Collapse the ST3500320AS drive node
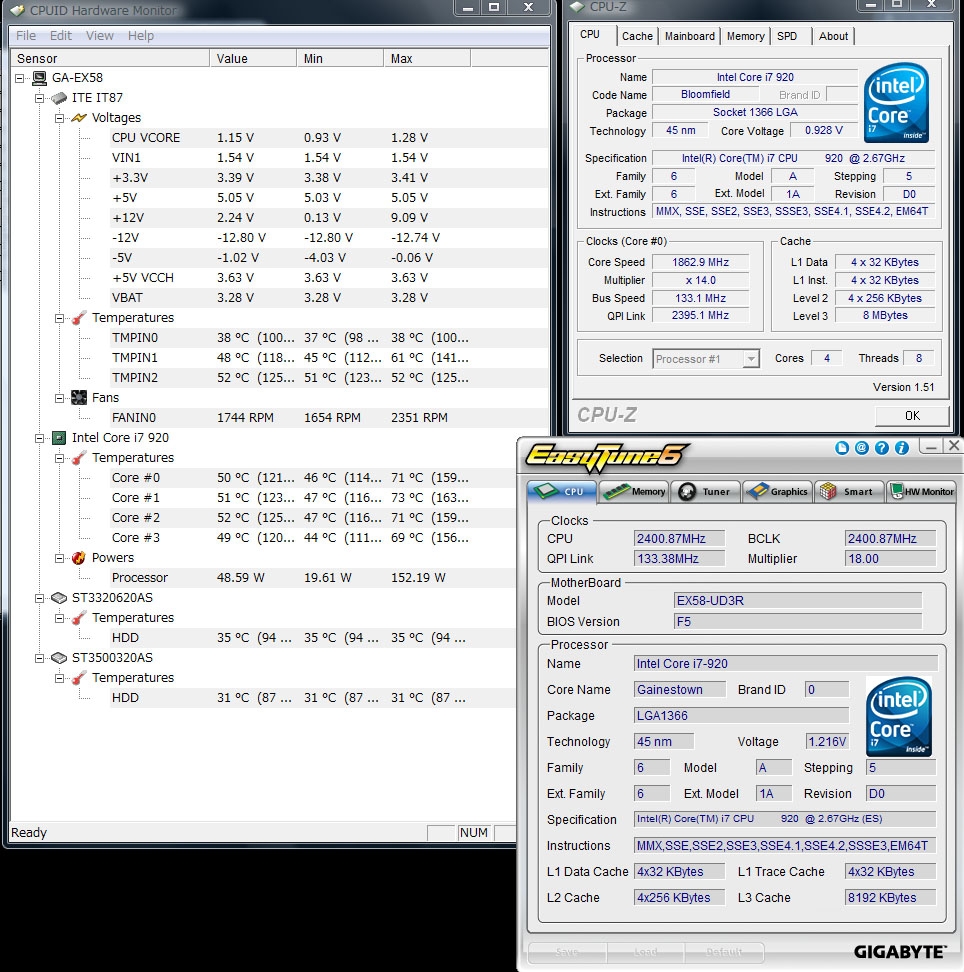Screen dimensions: 964x972 (x=40, y=658)
